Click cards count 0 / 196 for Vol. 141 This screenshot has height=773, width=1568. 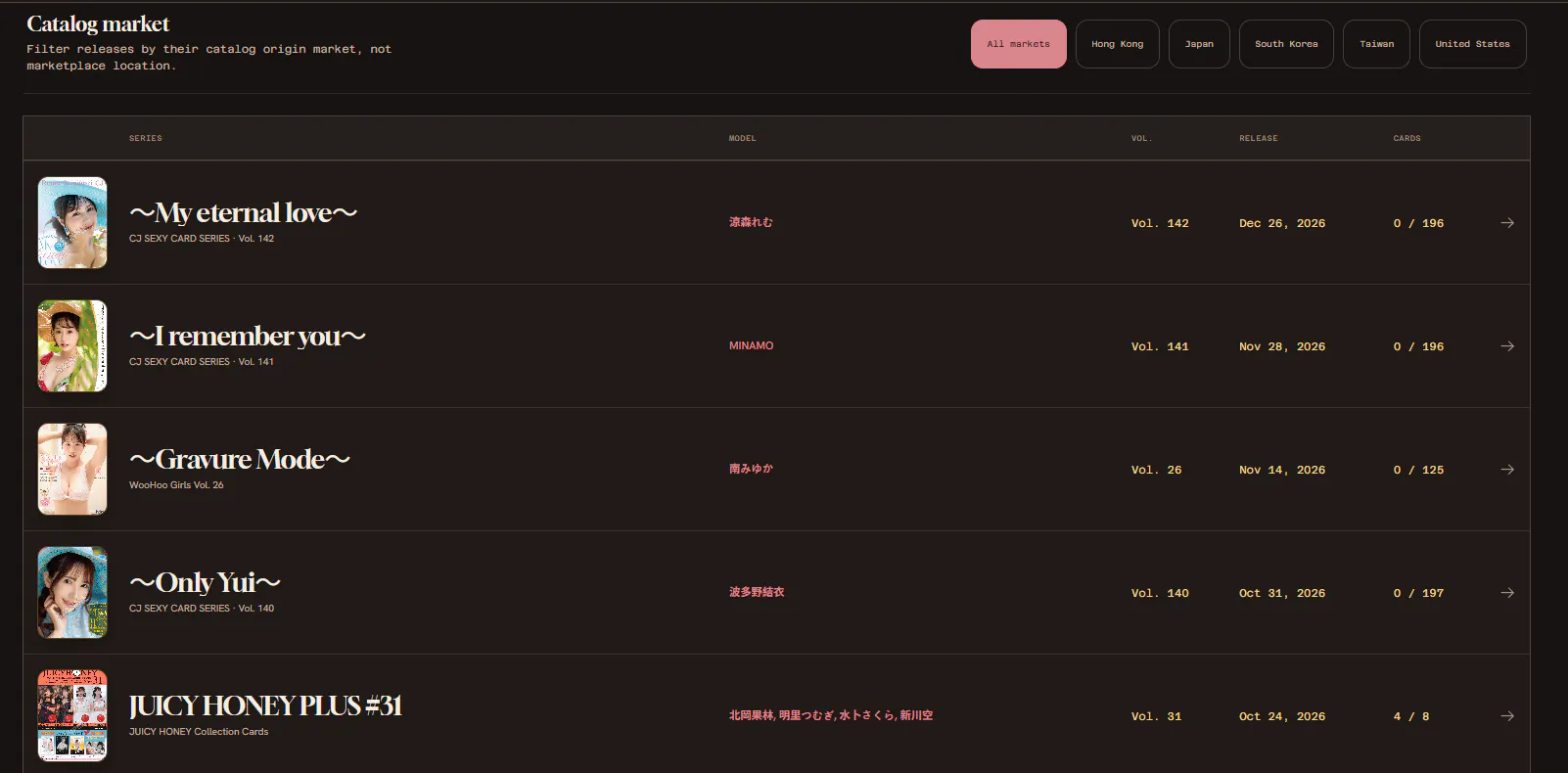[1419, 346]
